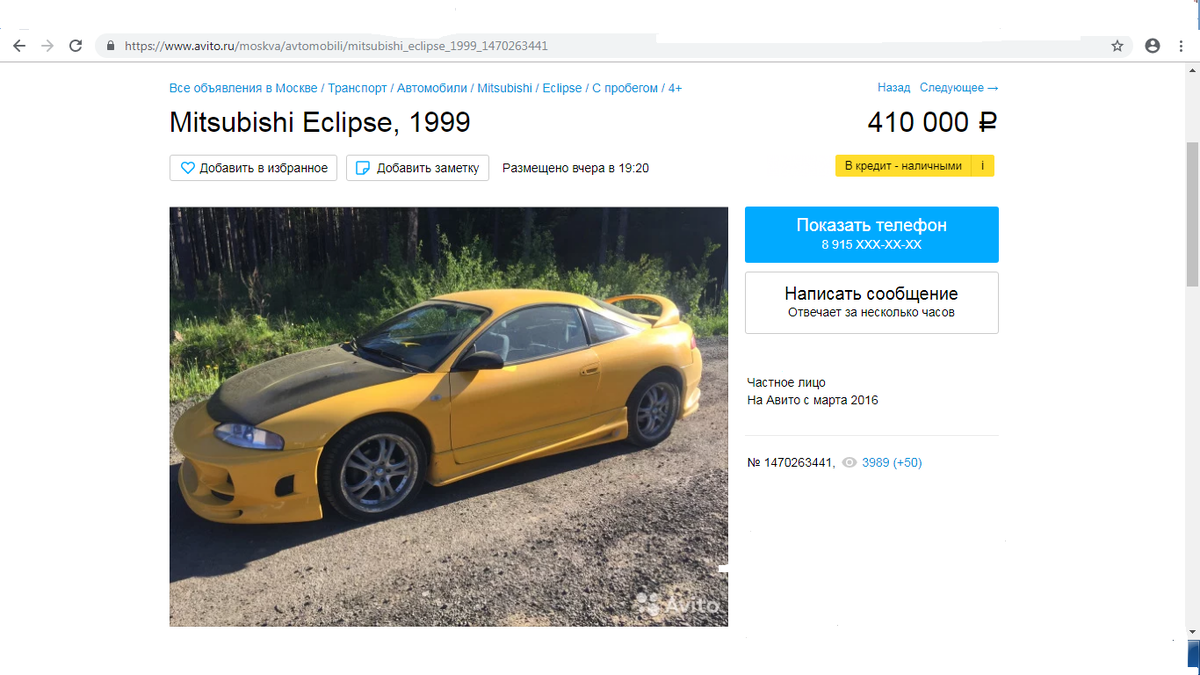1200x675 pixels.
Task: Open the Chrome profile avatar icon
Action: click(1152, 46)
